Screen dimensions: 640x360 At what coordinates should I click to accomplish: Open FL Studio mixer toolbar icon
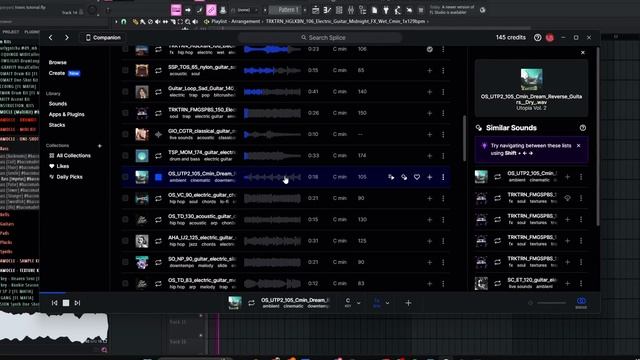tap(351, 10)
